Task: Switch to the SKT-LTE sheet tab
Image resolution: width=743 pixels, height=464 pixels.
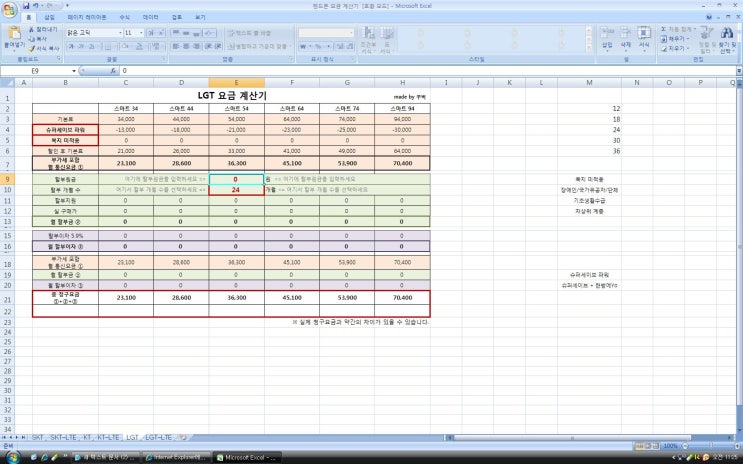Action: coord(63,437)
